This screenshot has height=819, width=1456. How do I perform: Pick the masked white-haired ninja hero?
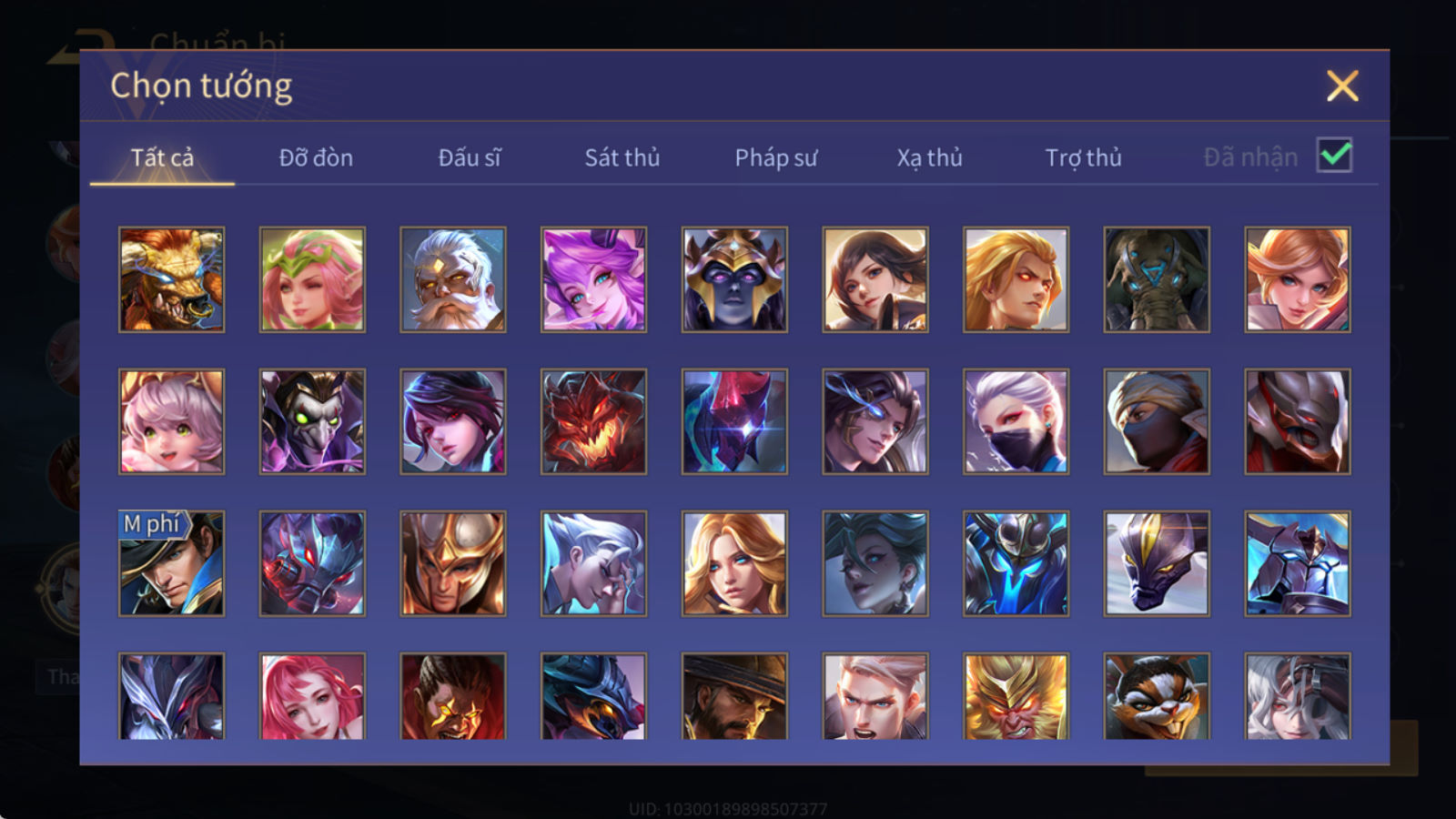click(1016, 421)
